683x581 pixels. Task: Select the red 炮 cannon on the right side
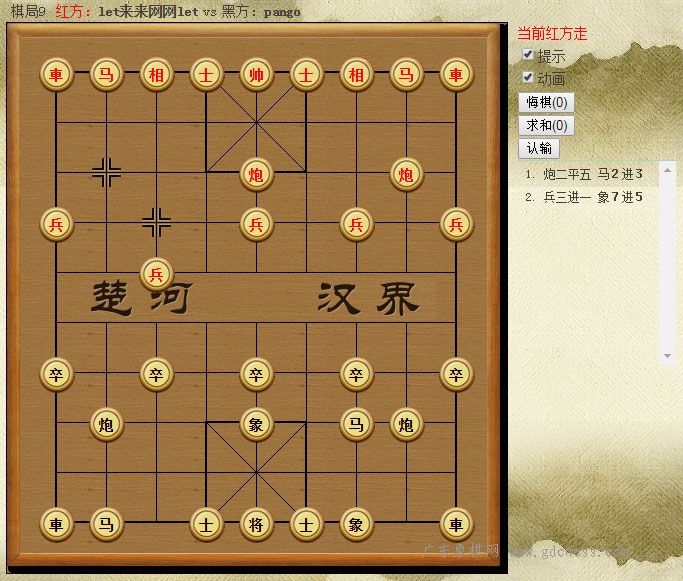(406, 174)
